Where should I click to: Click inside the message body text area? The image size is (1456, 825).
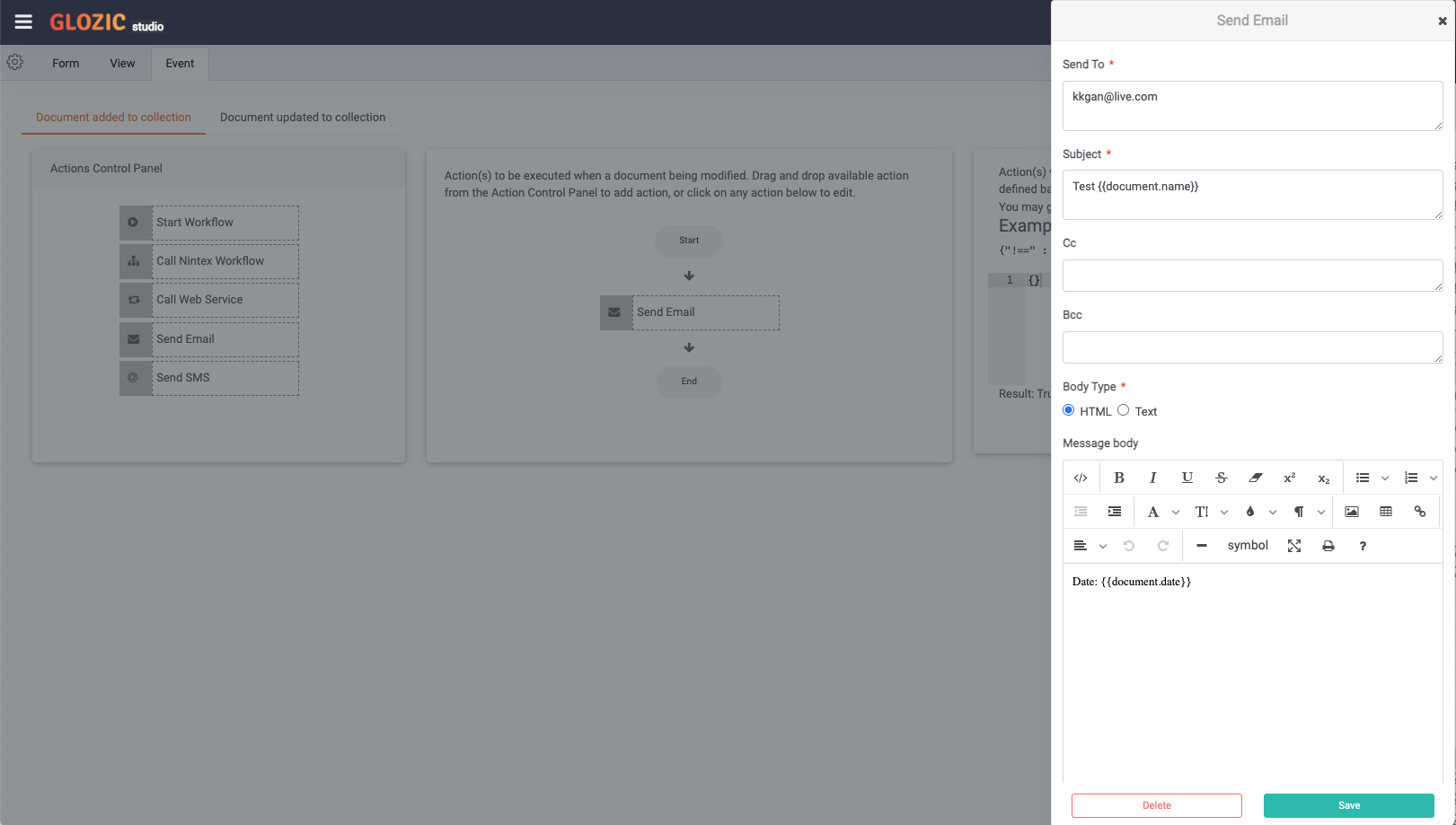(1252, 673)
